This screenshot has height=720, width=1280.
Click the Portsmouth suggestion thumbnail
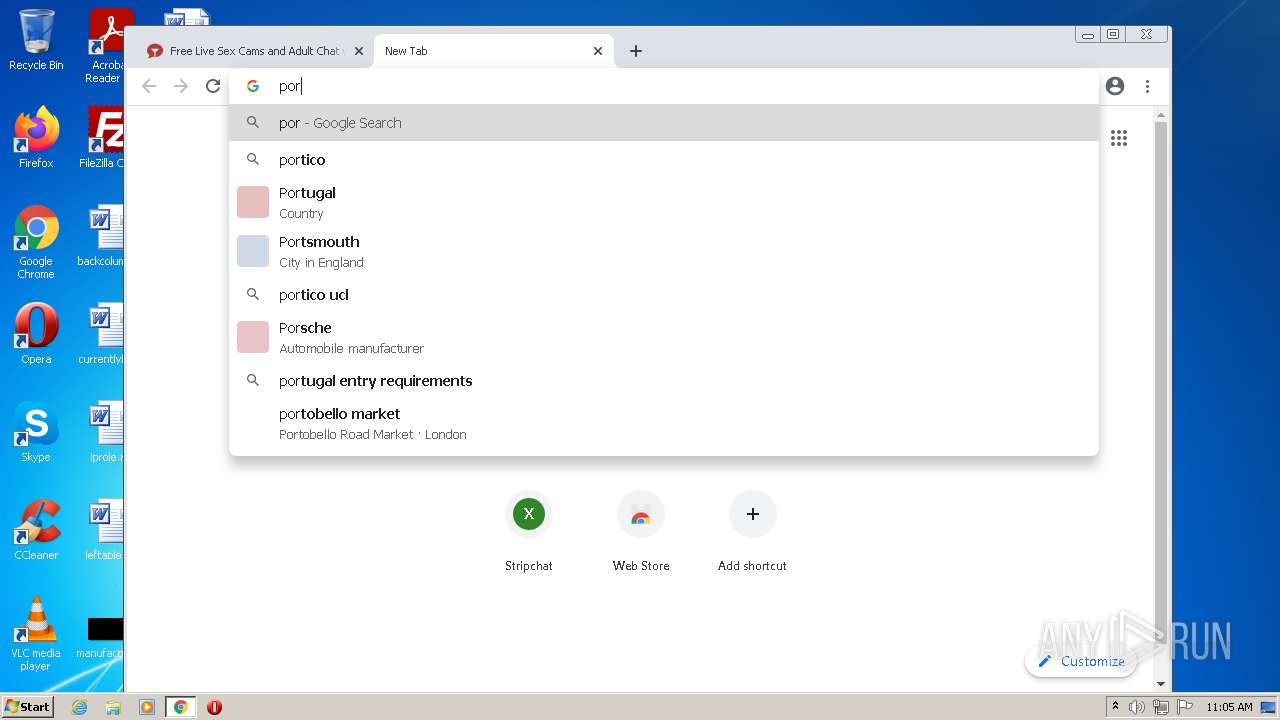click(253, 251)
